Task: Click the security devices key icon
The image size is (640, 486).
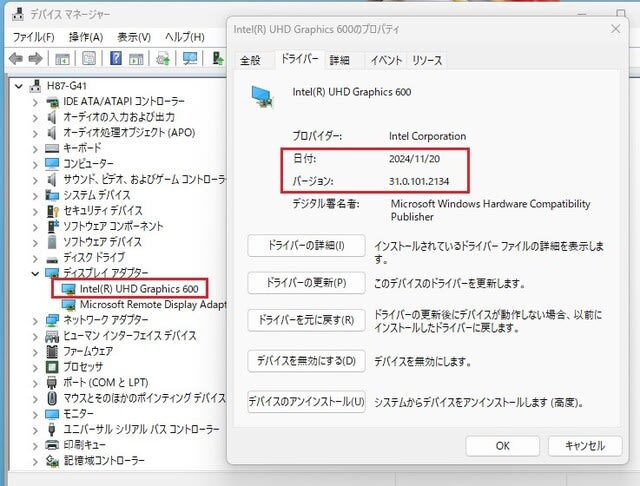Action: [x=53, y=211]
